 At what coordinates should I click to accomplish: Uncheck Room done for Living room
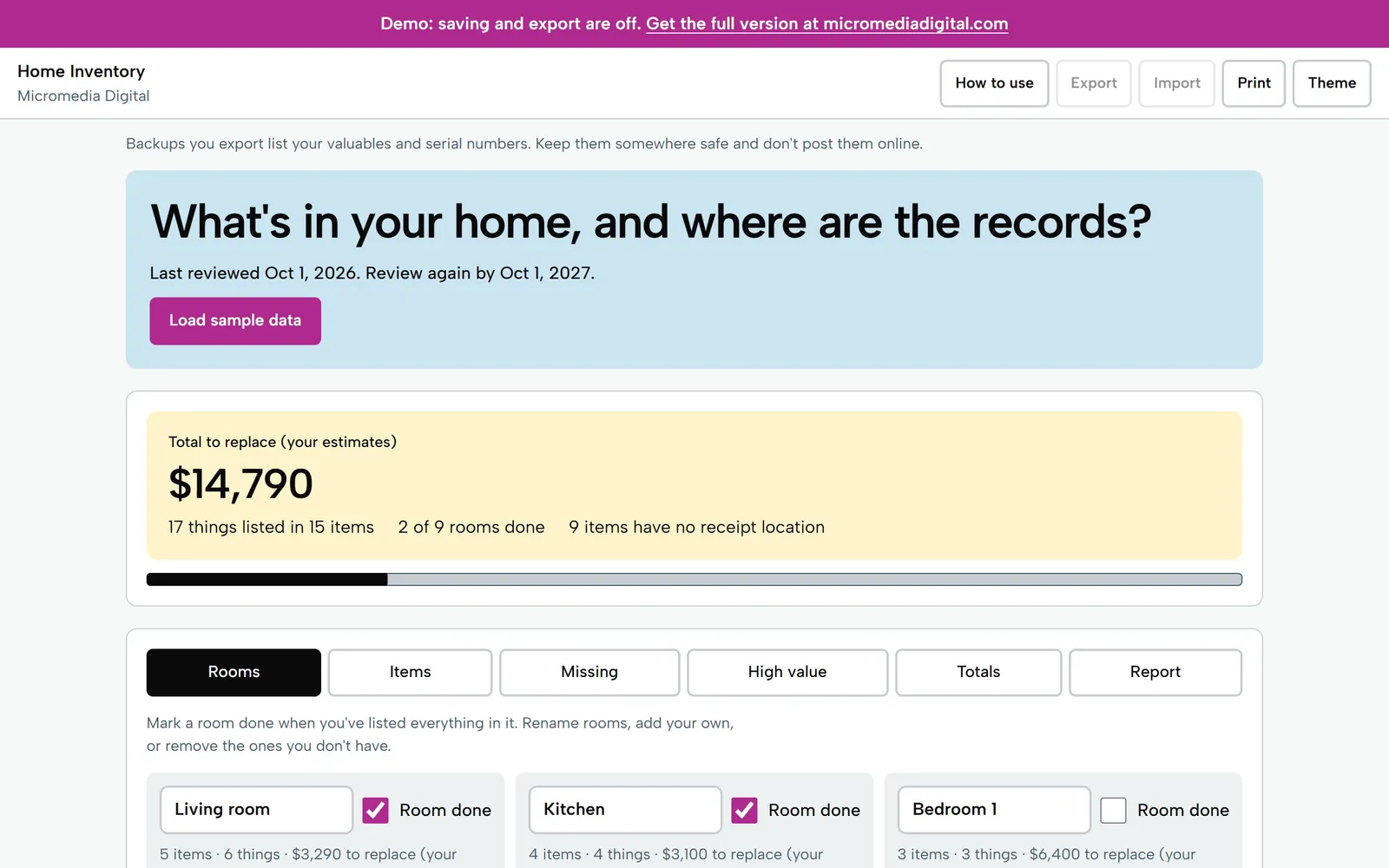(x=376, y=811)
